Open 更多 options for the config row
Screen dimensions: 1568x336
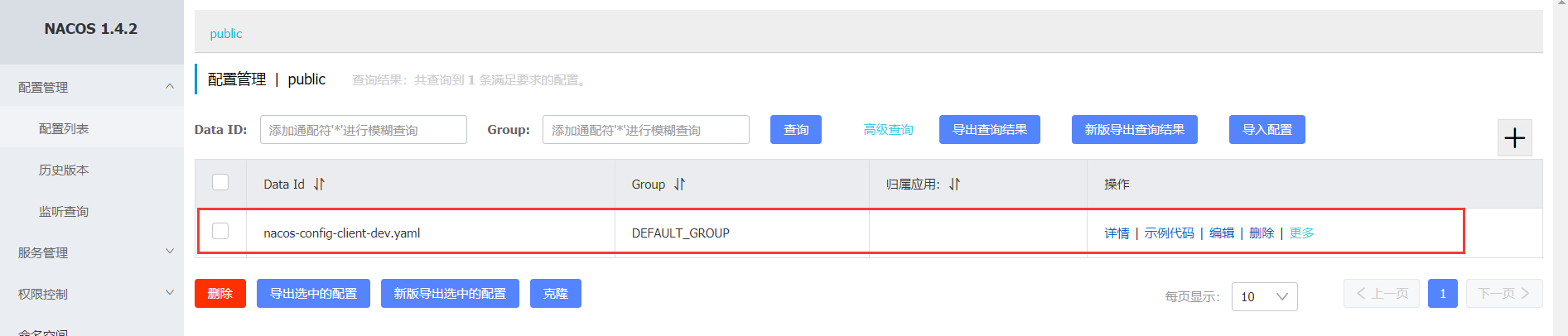pyautogui.click(x=1301, y=233)
